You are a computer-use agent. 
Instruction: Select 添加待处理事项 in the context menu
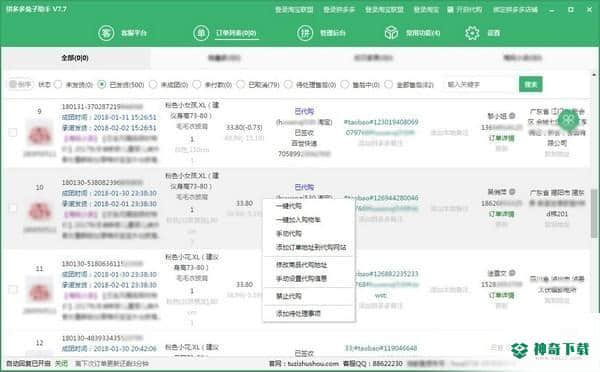click(298, 313)
